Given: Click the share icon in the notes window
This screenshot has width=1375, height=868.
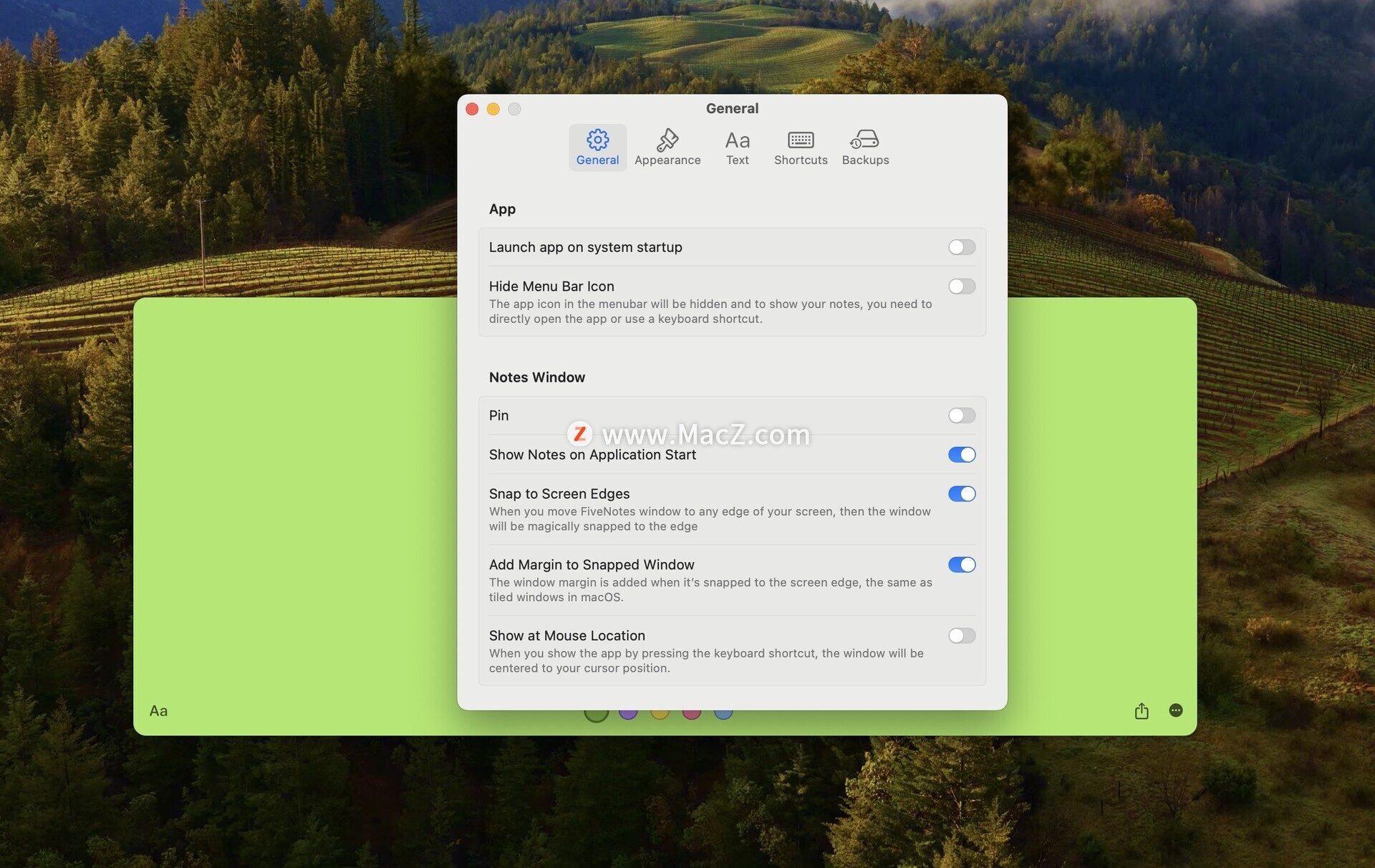Looking at the screenshot, I should tap(1142, 710).
